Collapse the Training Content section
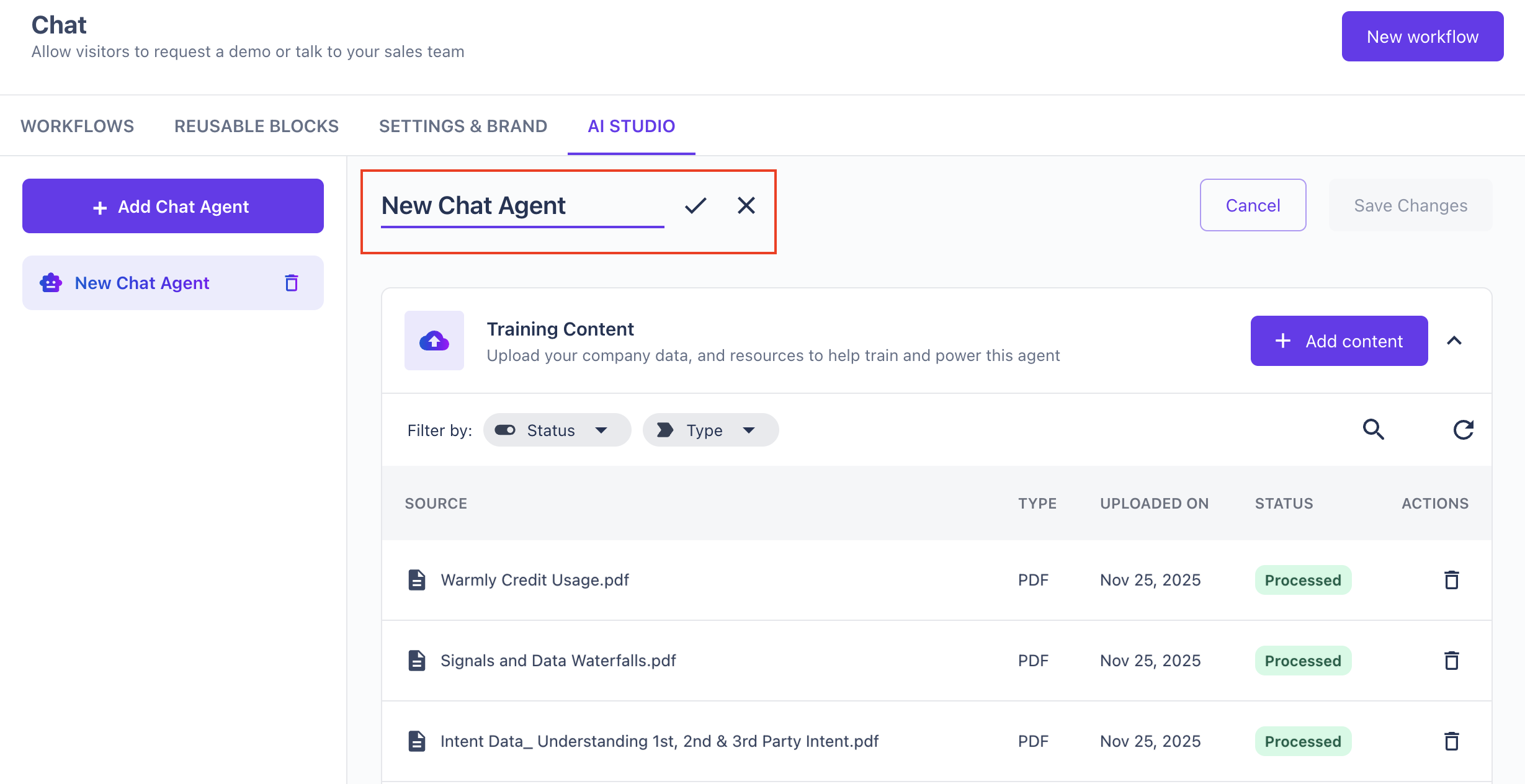Viewport: 1525px width, 784px height. (1454, 341)
